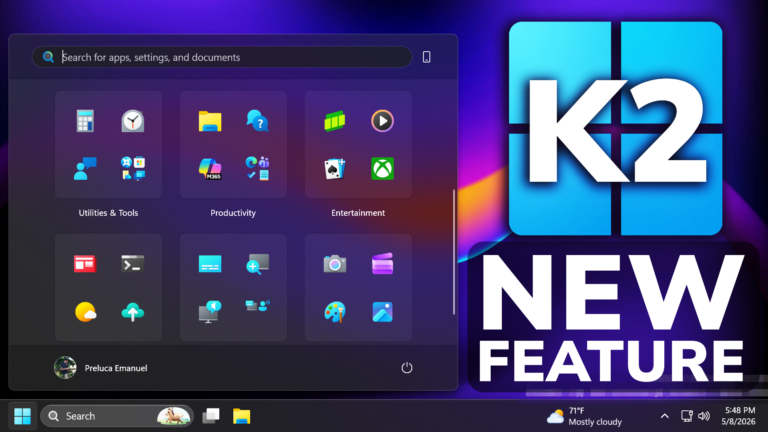The width and height of the screenshot is (768, 432).
Task: Launch the Clock app
Action: [x=133, y=121]
